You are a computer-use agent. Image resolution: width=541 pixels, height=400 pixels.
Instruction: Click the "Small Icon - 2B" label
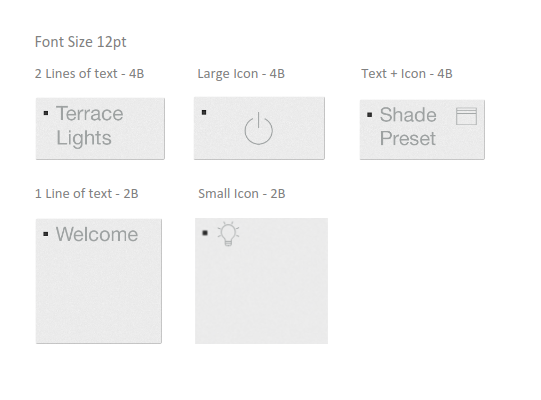pyautogui.click(x=242, y=194)
